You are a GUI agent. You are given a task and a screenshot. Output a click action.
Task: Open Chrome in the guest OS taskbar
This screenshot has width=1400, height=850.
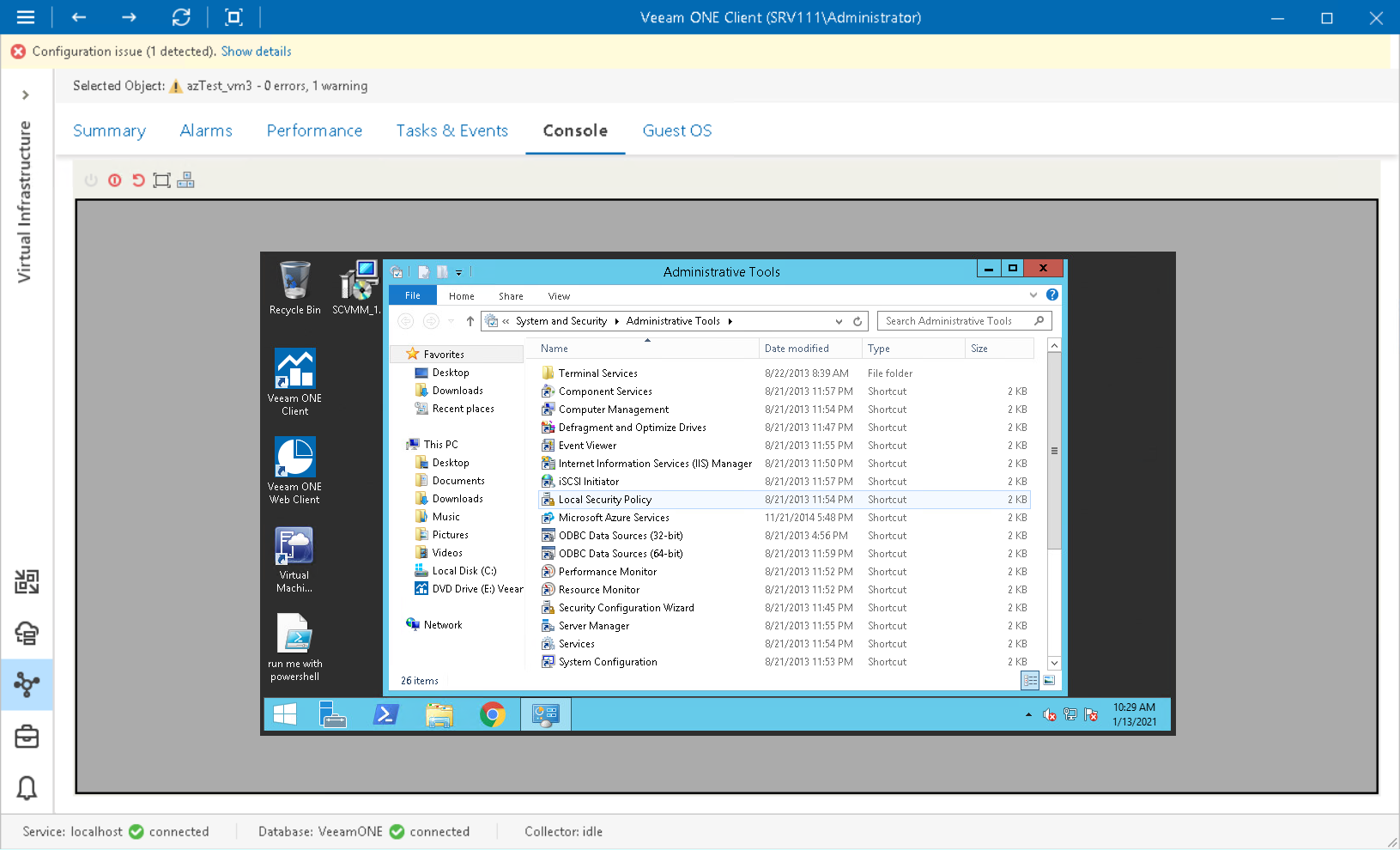click(494, 713)
